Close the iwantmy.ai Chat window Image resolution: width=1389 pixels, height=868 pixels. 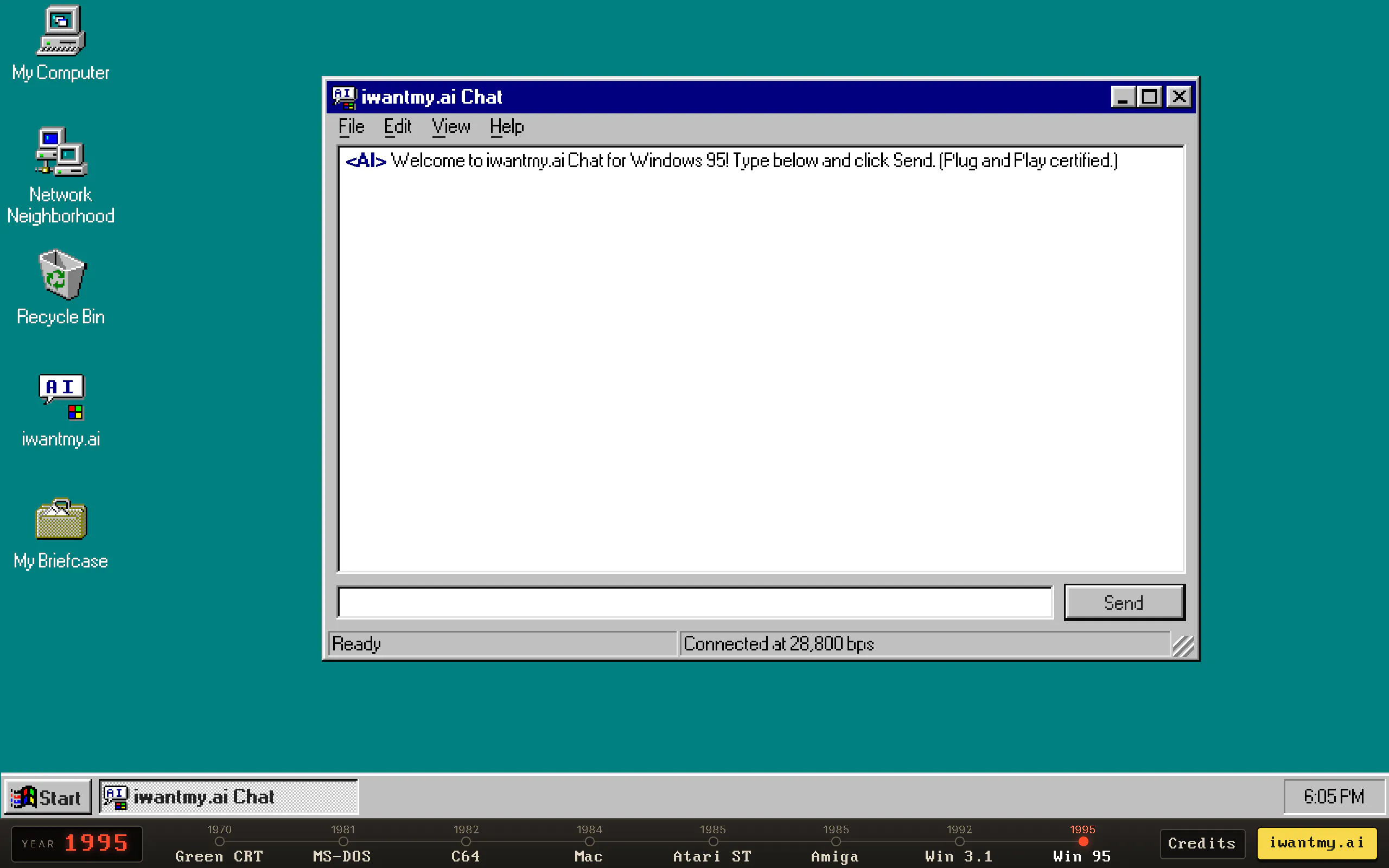[1180, 97]
